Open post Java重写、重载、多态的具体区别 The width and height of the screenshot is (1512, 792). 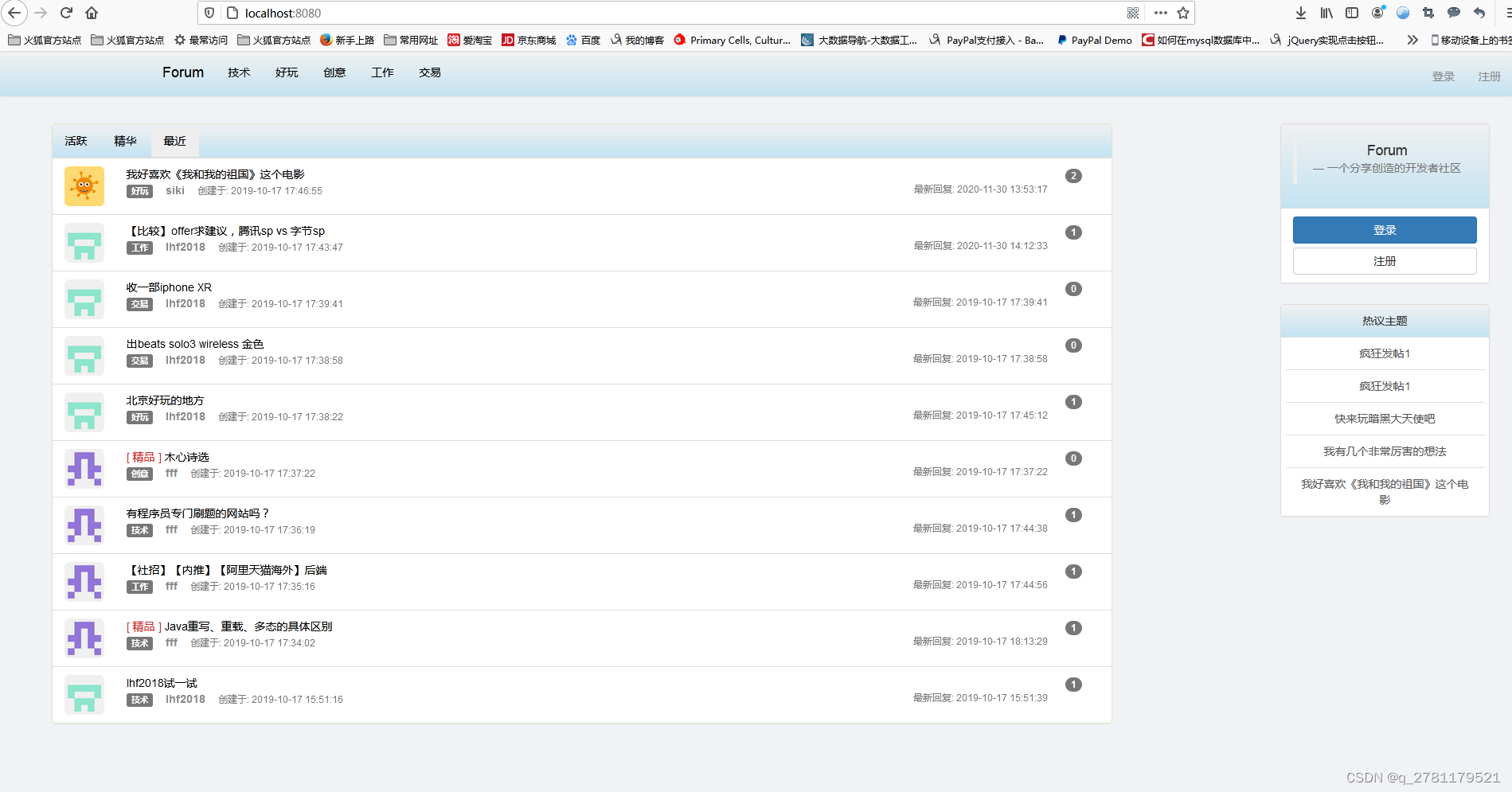click(248, 626)
